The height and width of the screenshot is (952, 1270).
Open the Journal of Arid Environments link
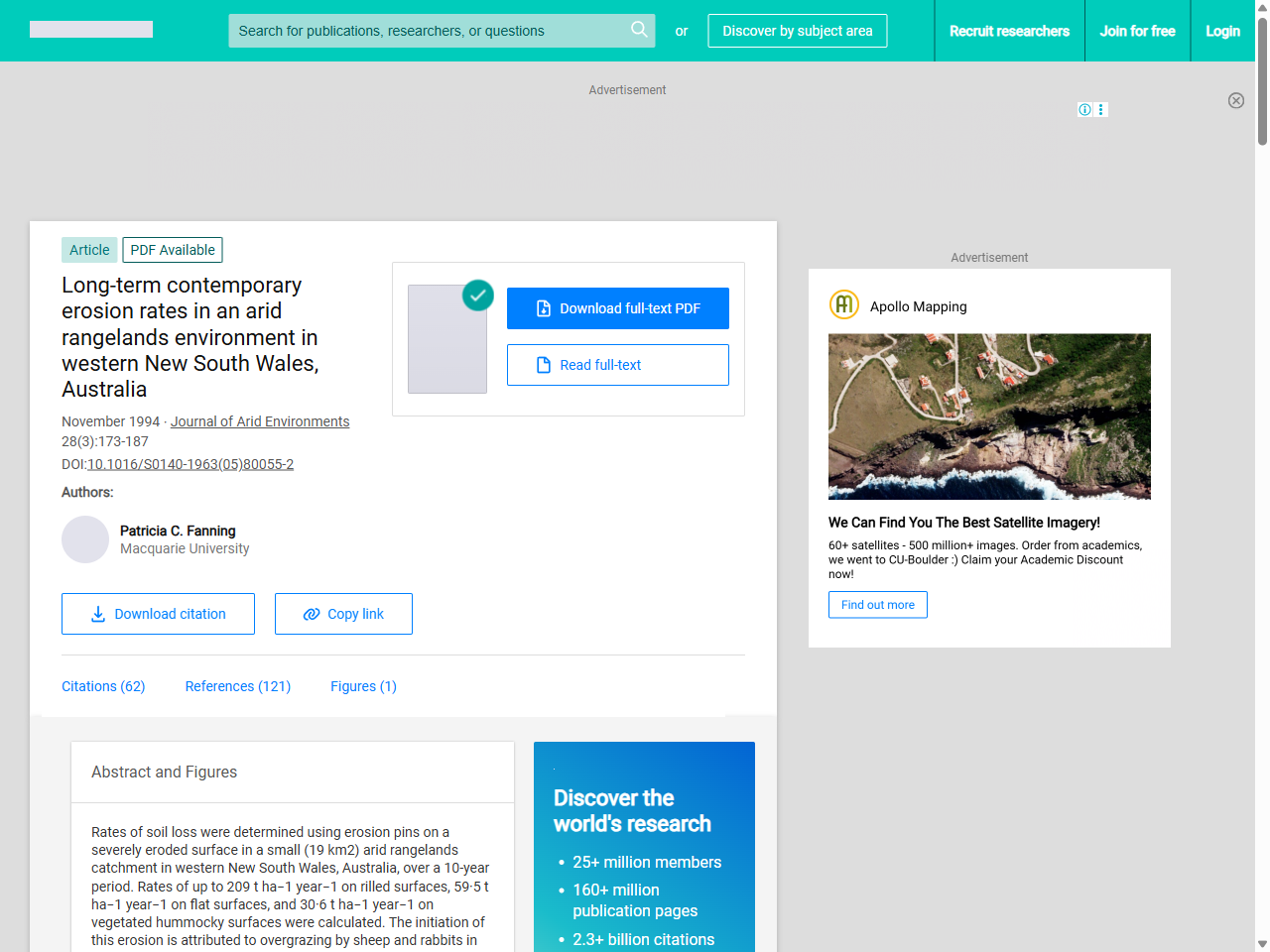pos(260,421)
